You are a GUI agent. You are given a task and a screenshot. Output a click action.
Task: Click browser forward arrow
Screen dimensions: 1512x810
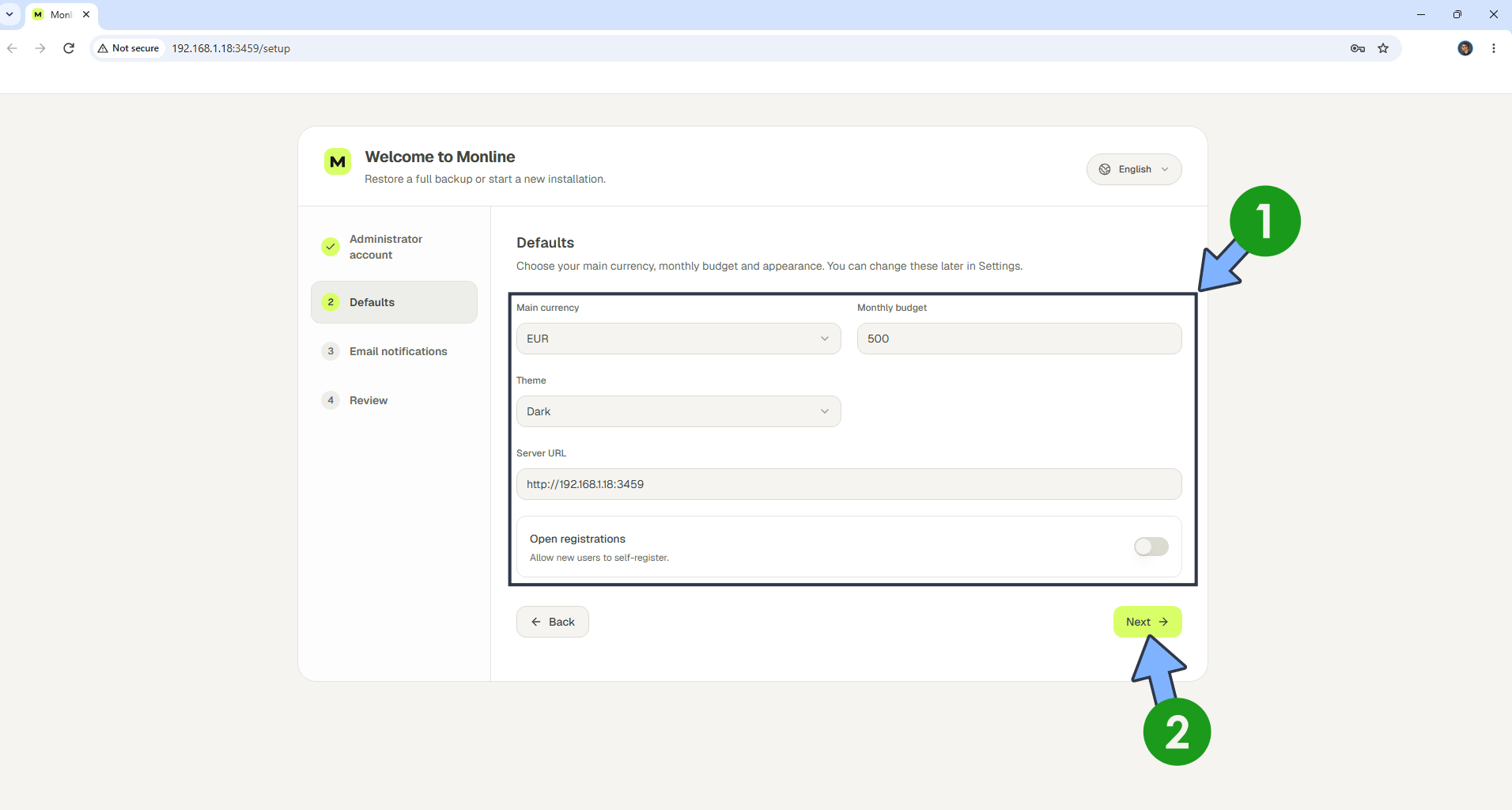coord(40,48)
